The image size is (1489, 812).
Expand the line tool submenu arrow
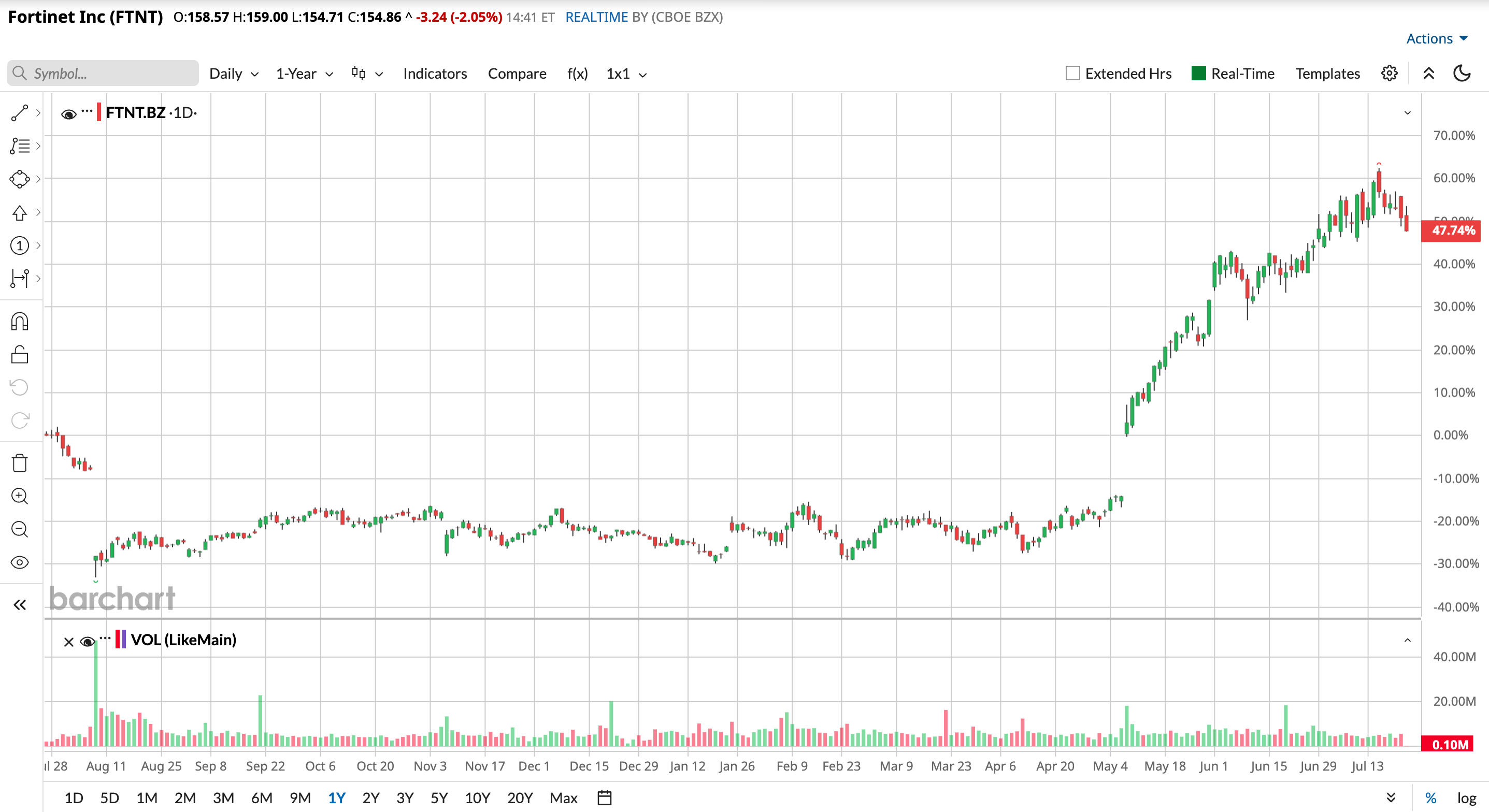[38, 113]
